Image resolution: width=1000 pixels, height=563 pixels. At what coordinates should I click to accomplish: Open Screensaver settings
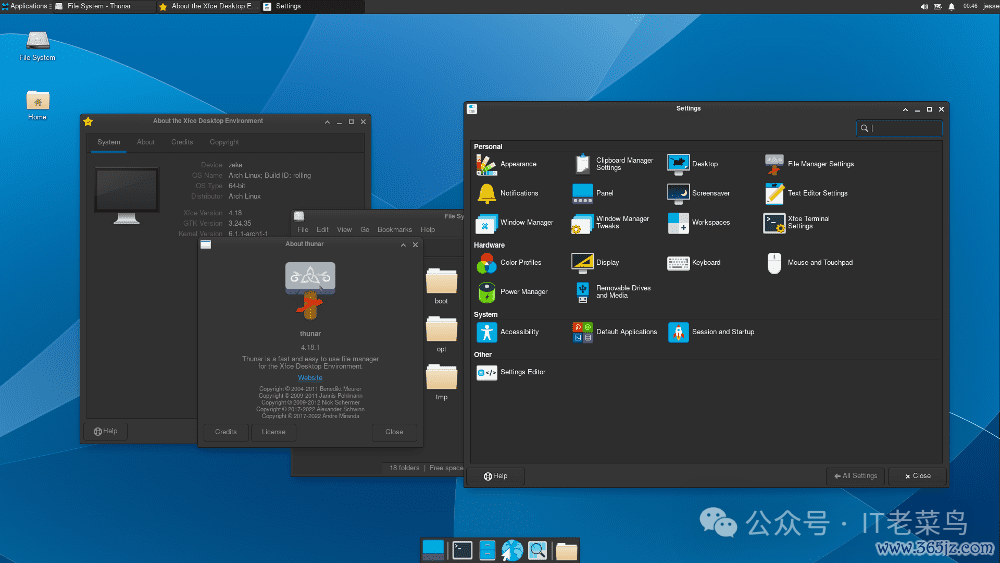698,193
